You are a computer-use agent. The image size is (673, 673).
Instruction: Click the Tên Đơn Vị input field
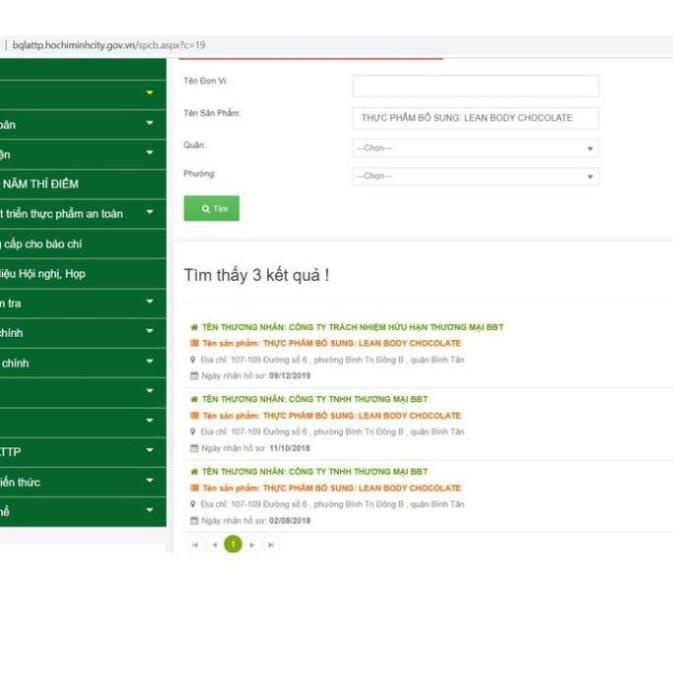pos(475,86)
